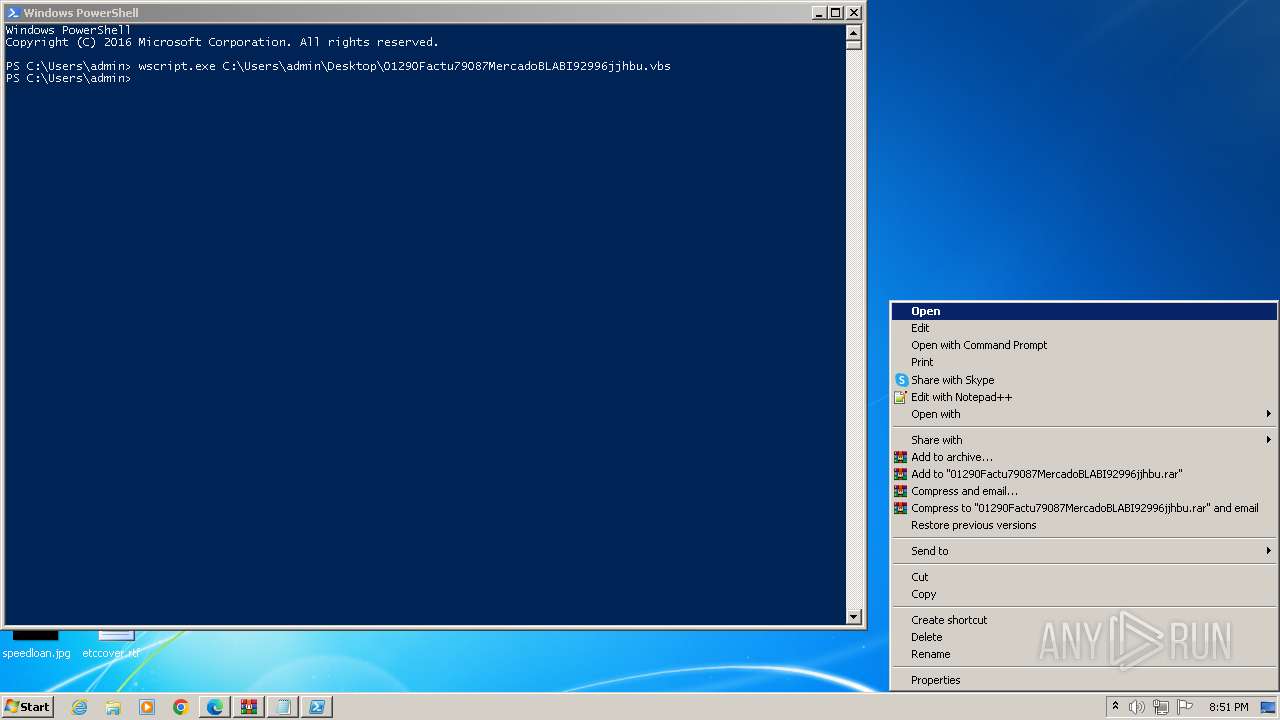Click PowerShell scrollbar down arrow
Viewport: 1280px width, 720px height.
(x=854, y=617)
